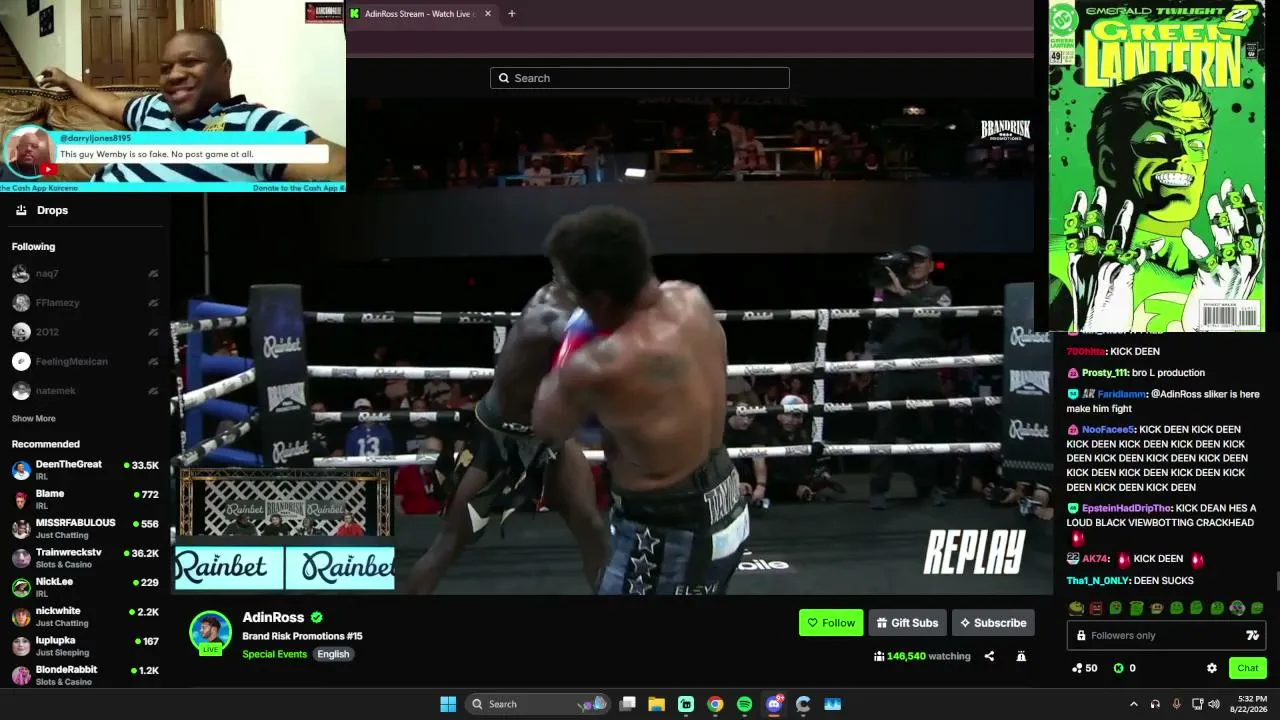Click the Followers only chat input
This screenshot has width=1280, height=720.
click(x=1166, y=635)
